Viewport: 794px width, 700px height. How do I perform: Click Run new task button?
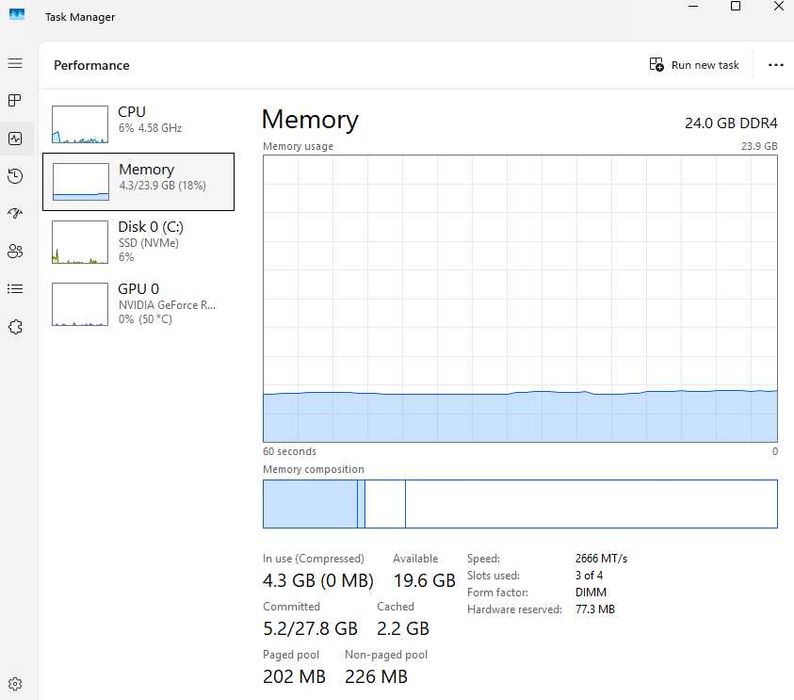694,65
